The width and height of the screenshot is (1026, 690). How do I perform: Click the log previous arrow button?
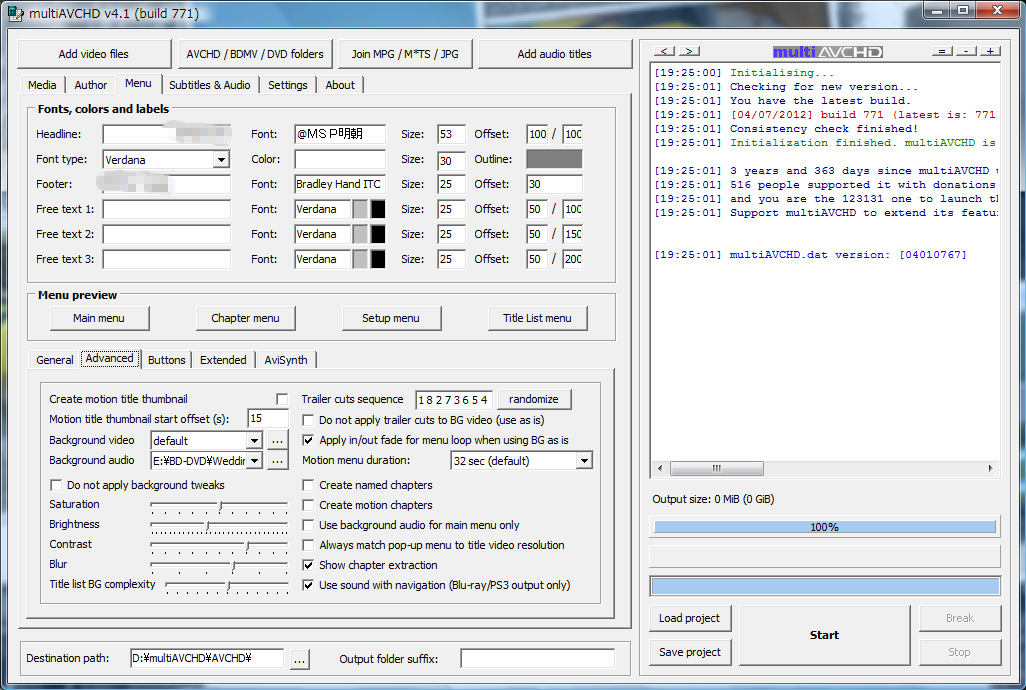click(x=664, y=51)
